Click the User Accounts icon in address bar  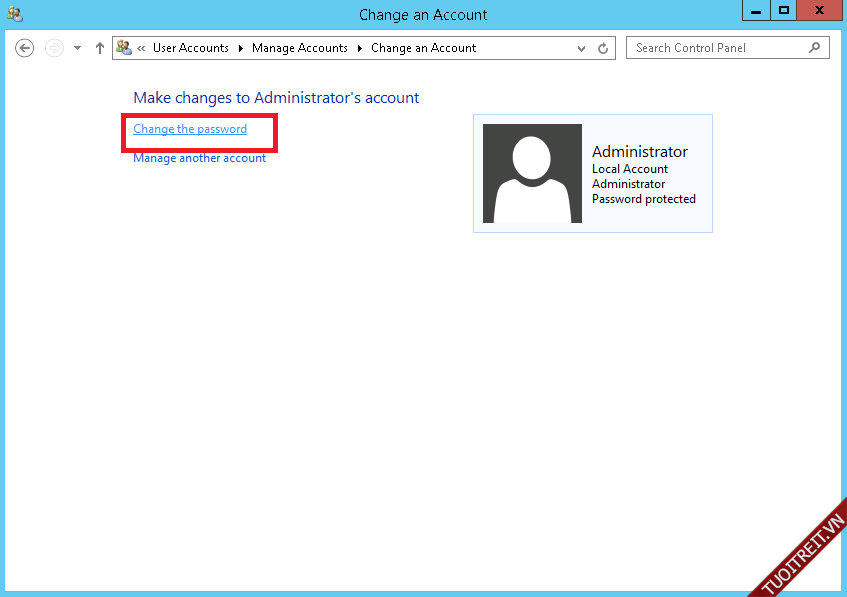pyautogui.click(x=124, y=47)
